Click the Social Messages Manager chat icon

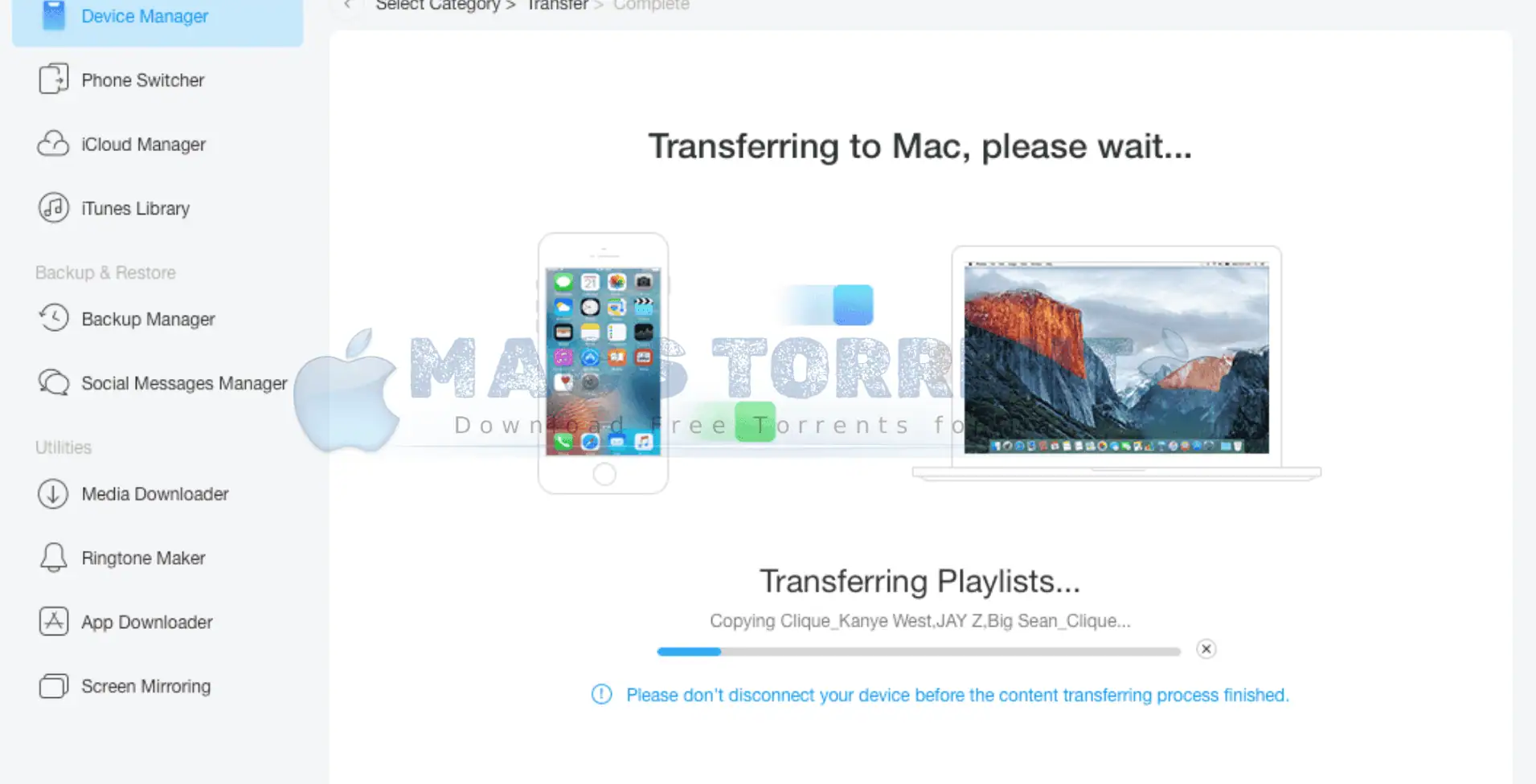click(x=54, y=382)
